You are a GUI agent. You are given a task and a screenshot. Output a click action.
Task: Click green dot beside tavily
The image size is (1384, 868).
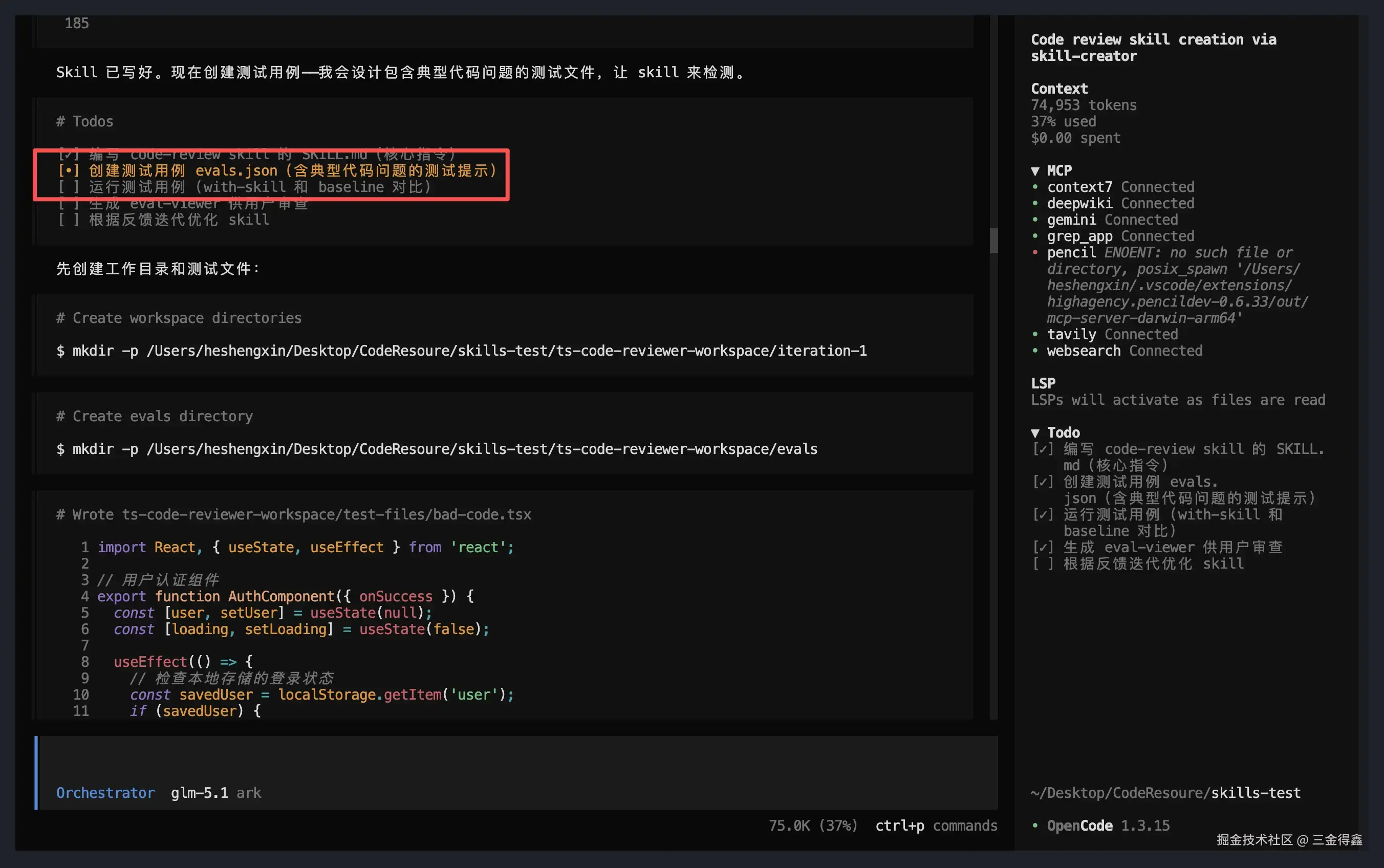pos(1035,334)
